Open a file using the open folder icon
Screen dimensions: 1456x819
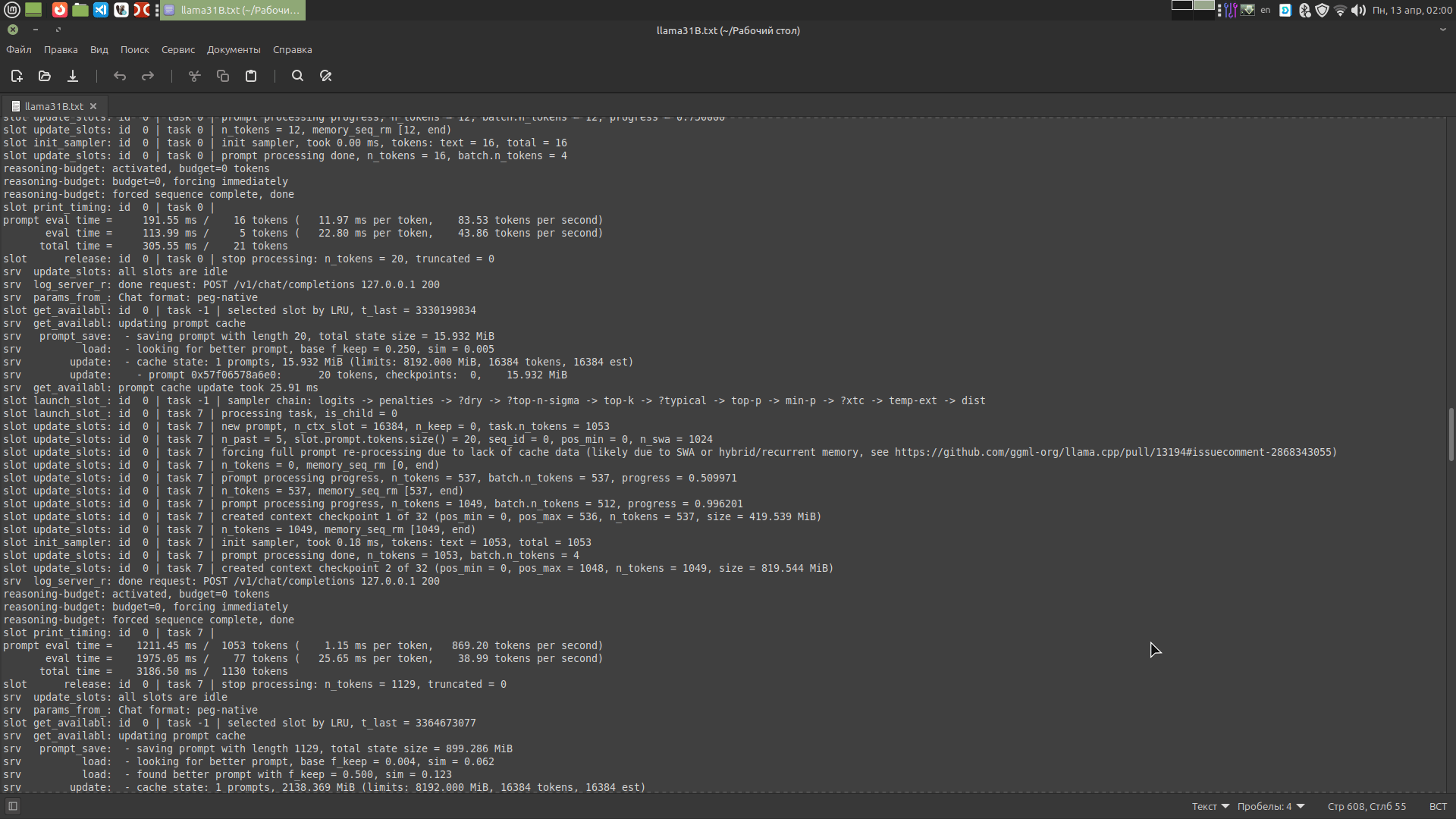(x=44, y=76)
